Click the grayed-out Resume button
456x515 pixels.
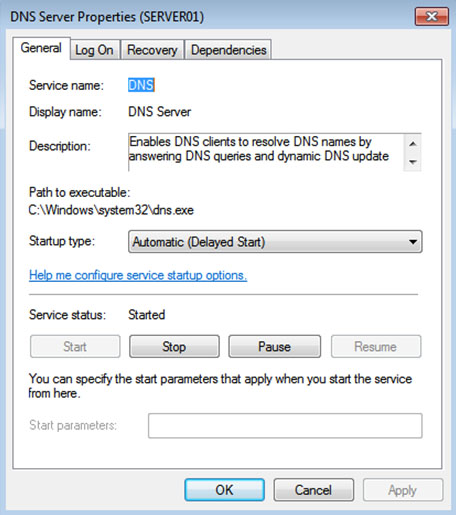[376, 347]
